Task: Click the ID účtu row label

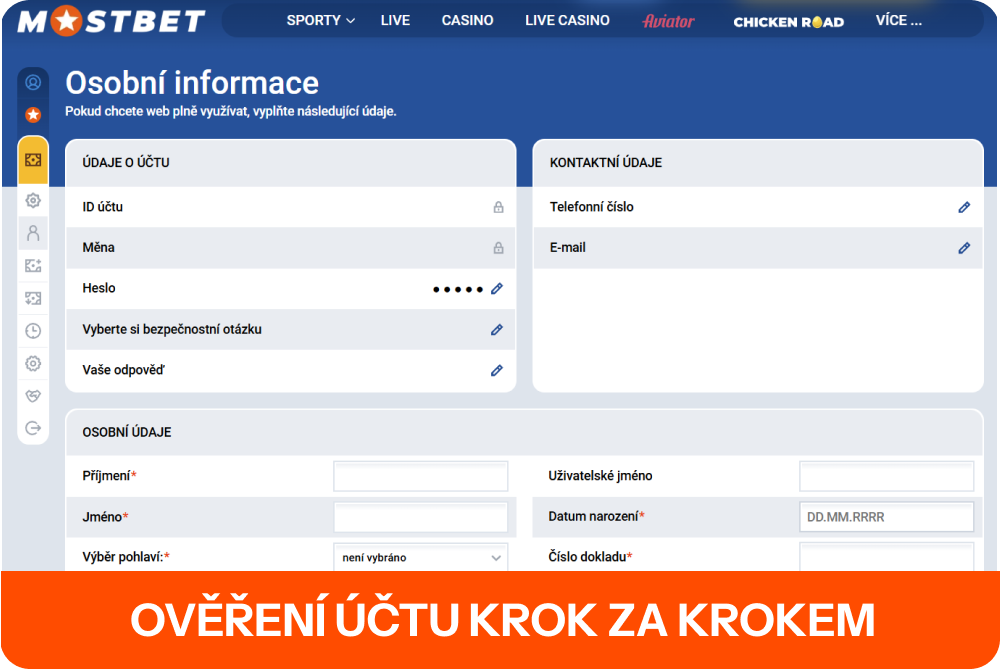Action: (103, 207)
